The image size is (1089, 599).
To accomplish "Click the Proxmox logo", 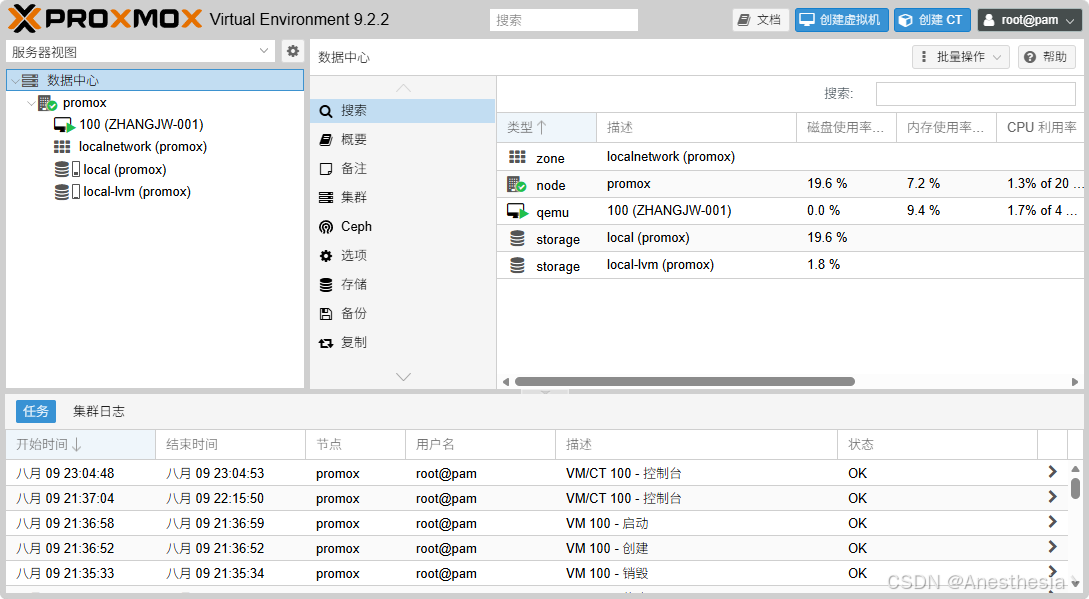I will pos(105,19).
